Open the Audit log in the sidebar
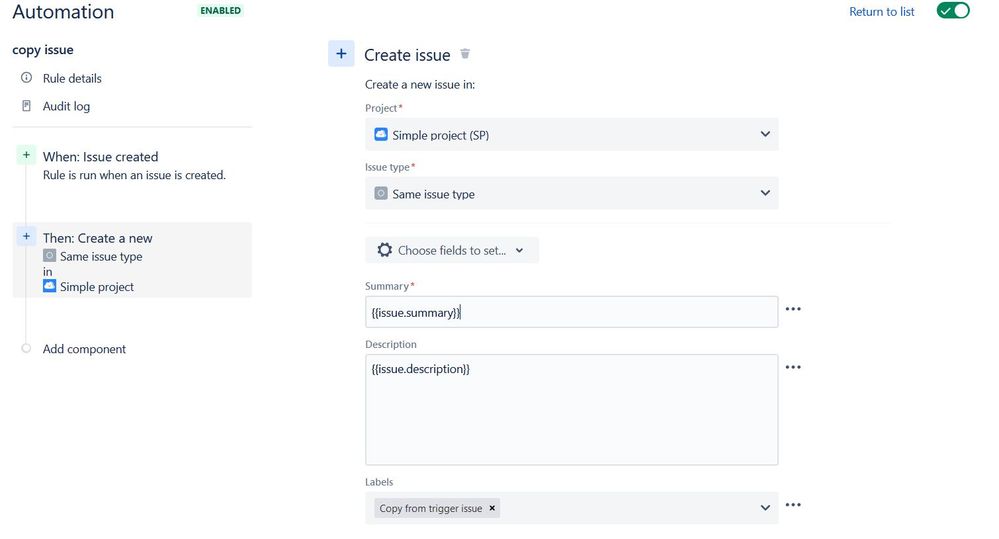This screenshot has height=539, width=999. 66,106
